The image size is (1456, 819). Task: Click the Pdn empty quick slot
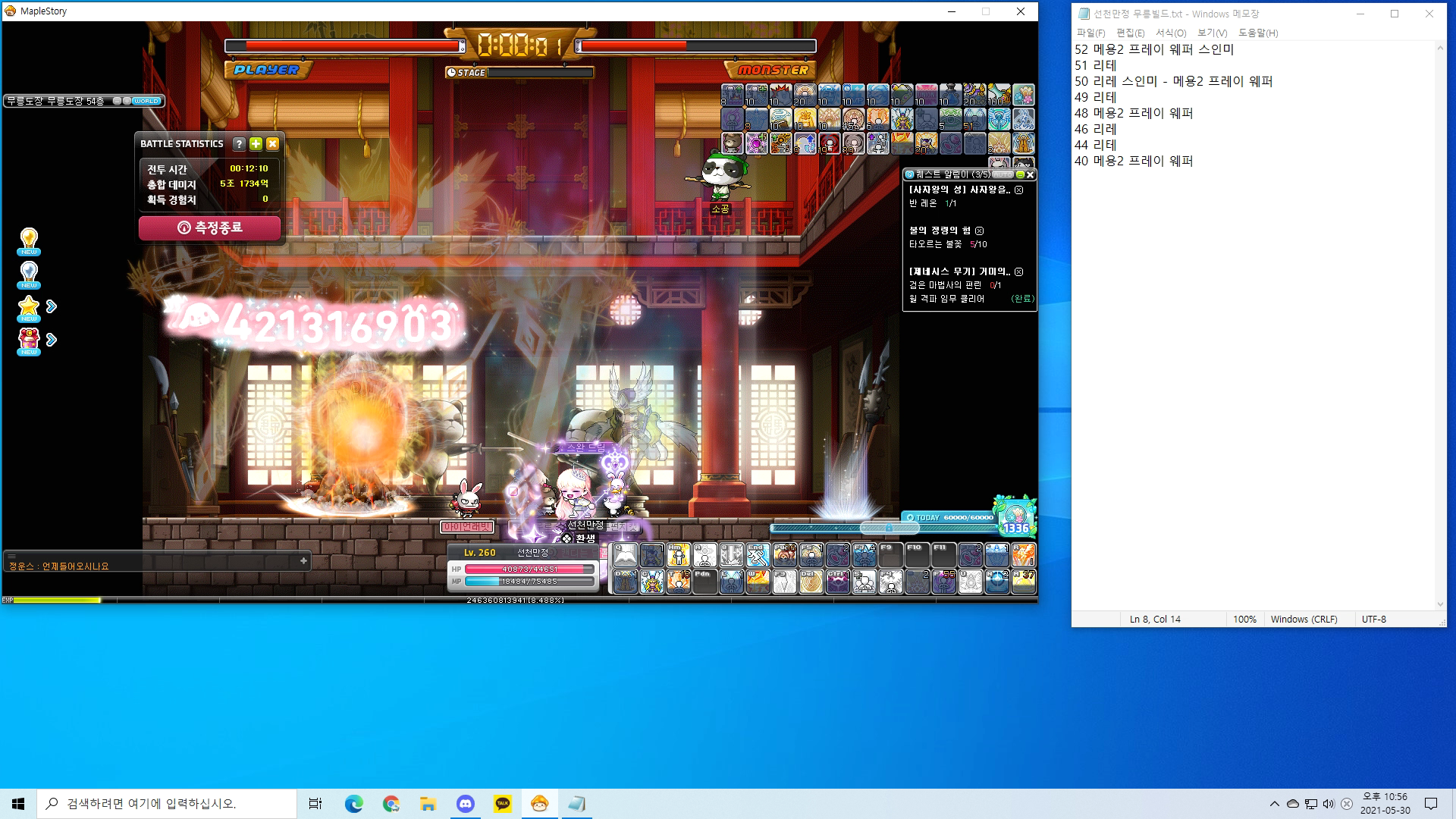coord(705,582)
